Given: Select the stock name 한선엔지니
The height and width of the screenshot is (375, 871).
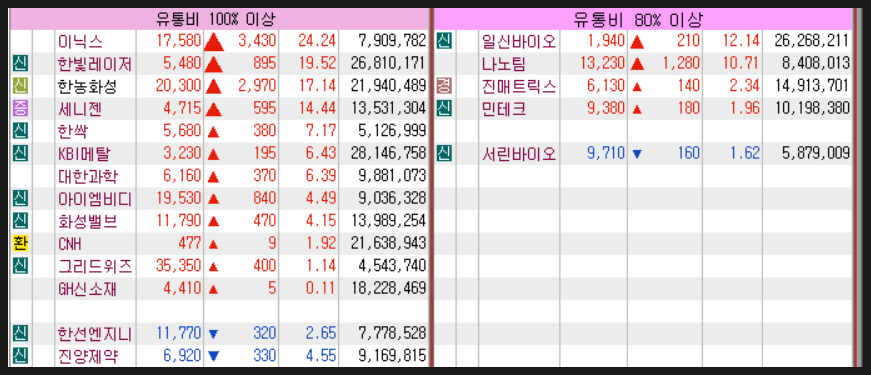Looking at the screenshot, I should point(95,334).
